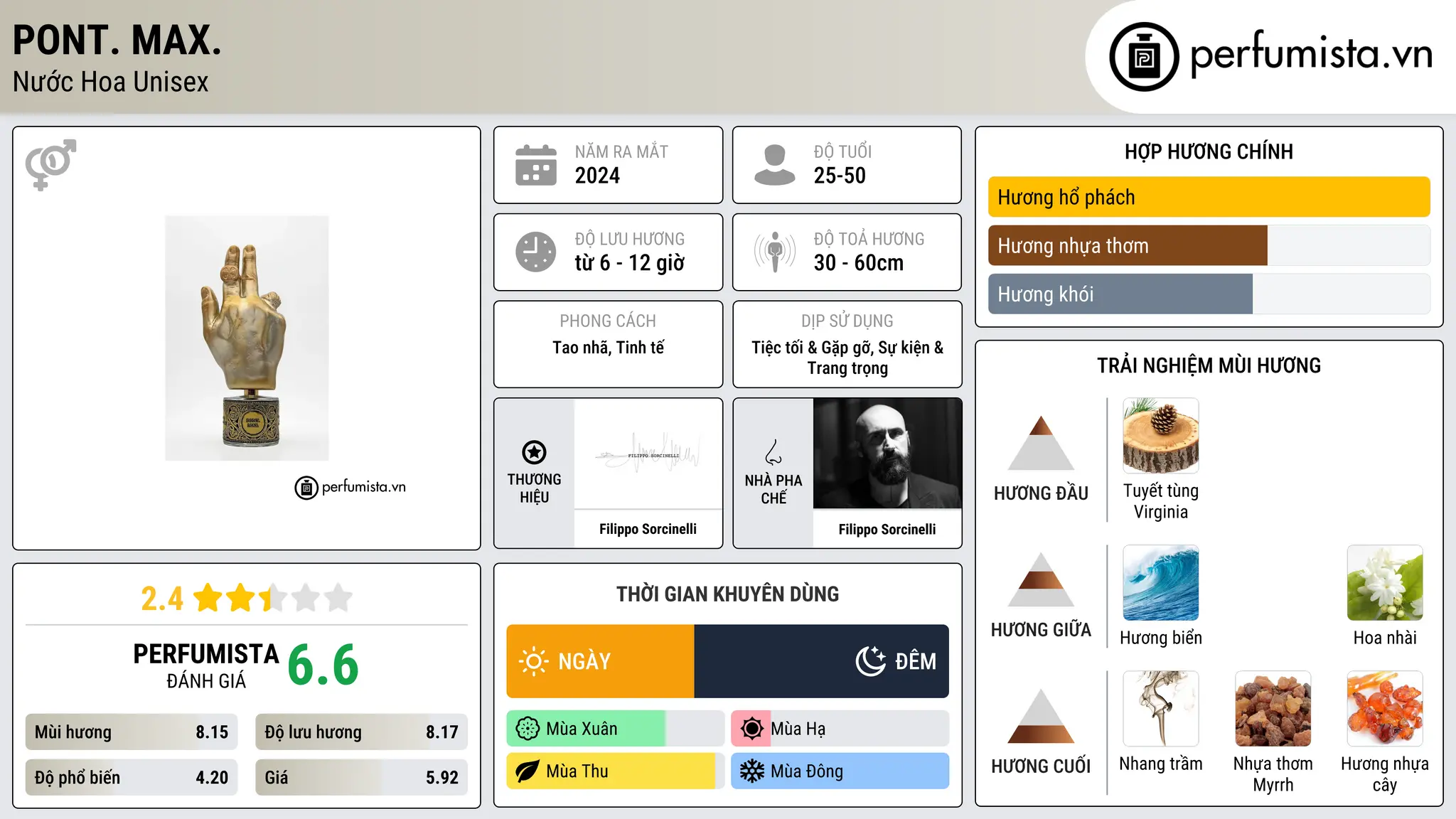Click the launch year value 2024
Screen dimensions: 1456x819
(597, 176)
